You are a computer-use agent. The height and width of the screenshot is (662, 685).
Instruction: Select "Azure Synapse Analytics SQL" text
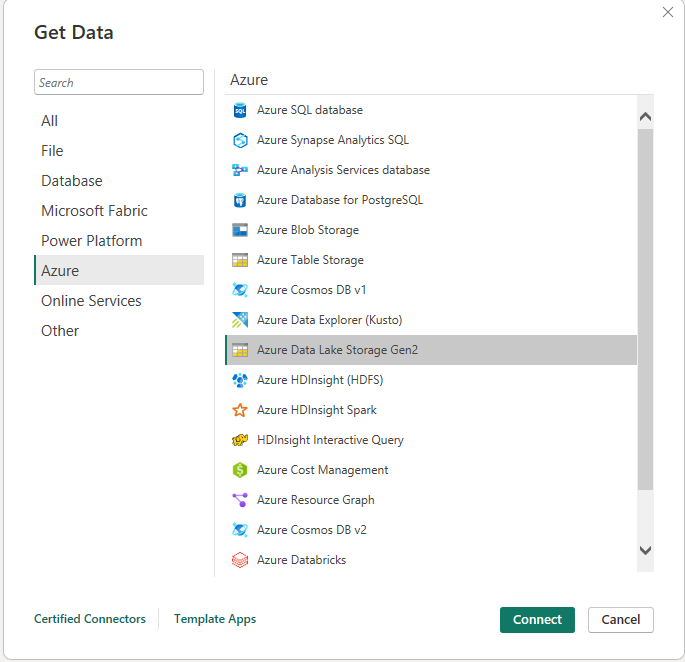333,140
